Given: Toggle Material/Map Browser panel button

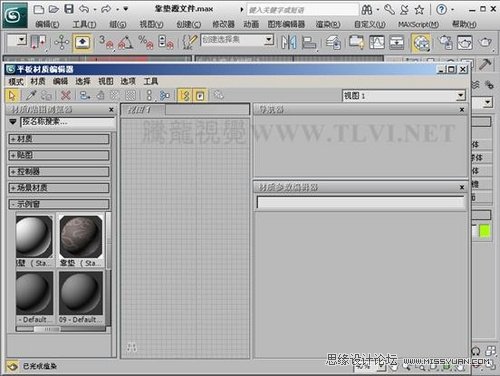Looking at the screenshot, I should [x=184, y=95].
